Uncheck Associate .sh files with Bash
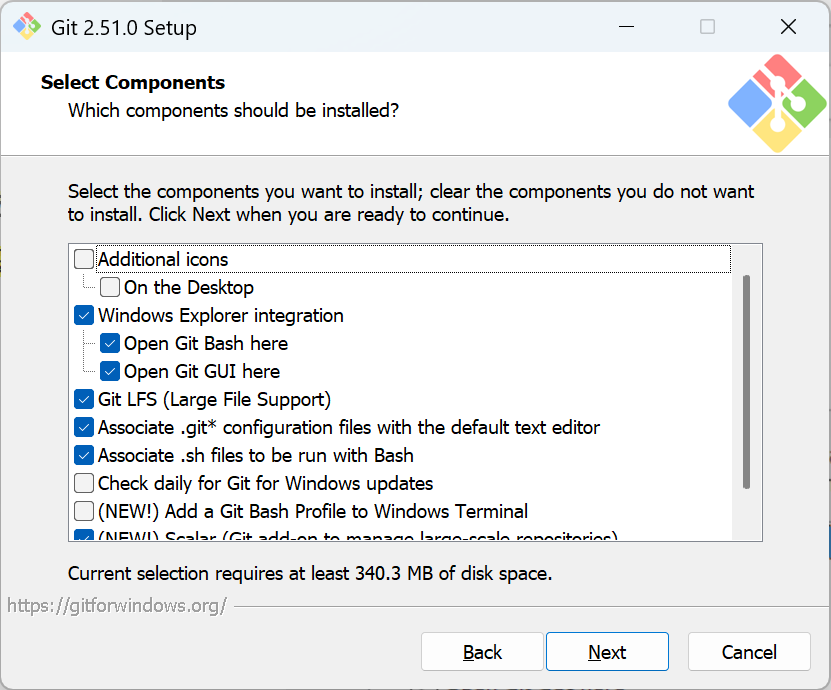This screenshot has width=831, height=690. pyautogui.click(x=84, y=455)
